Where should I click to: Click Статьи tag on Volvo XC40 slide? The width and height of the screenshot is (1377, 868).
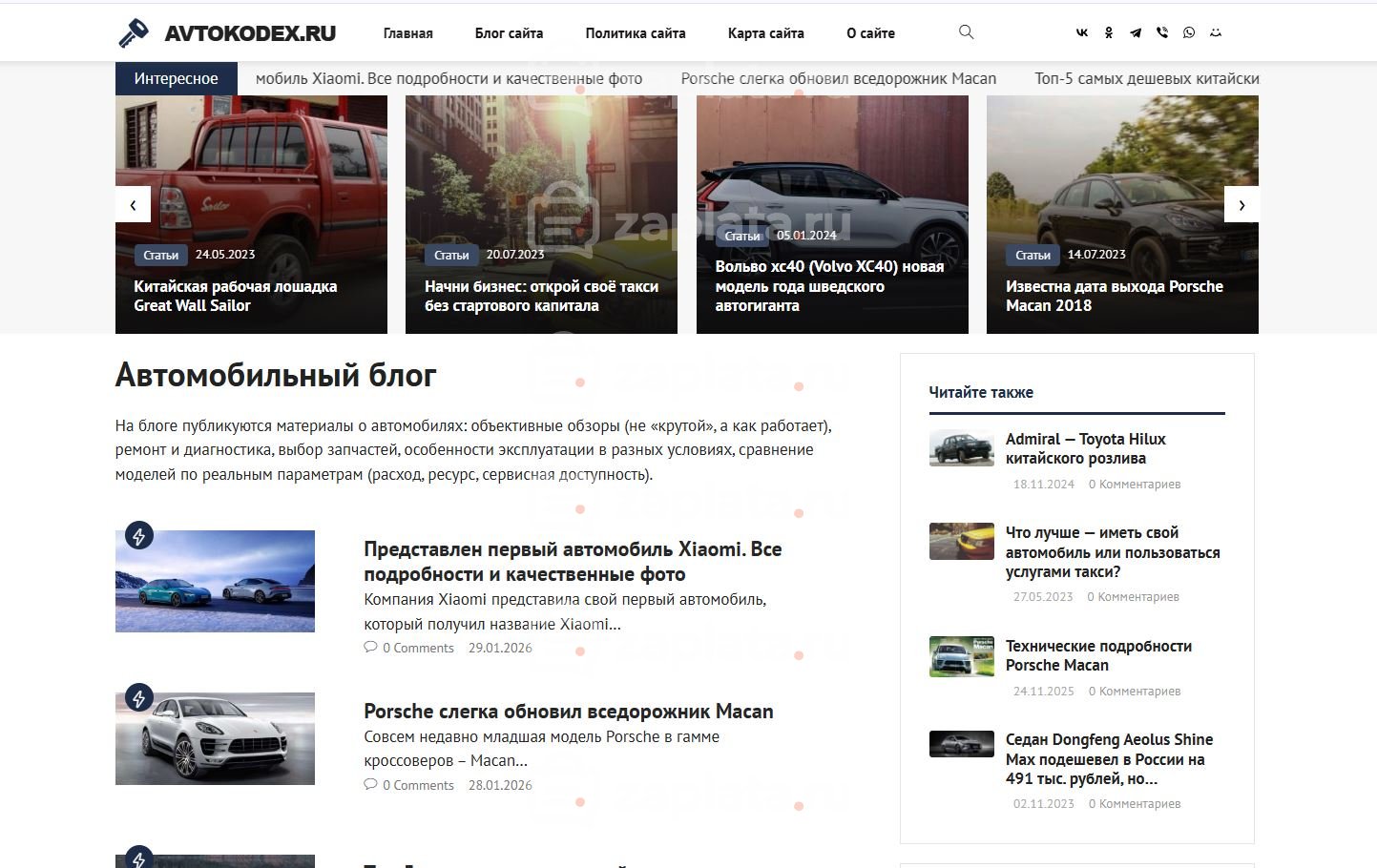[741, 236]
